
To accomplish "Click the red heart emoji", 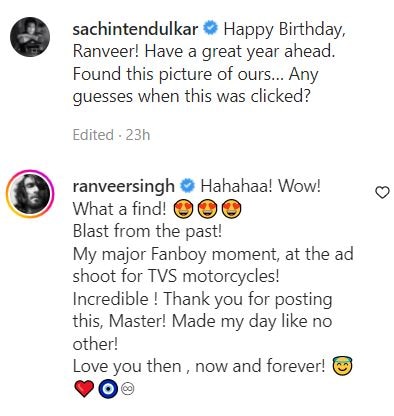I will 84,389.
